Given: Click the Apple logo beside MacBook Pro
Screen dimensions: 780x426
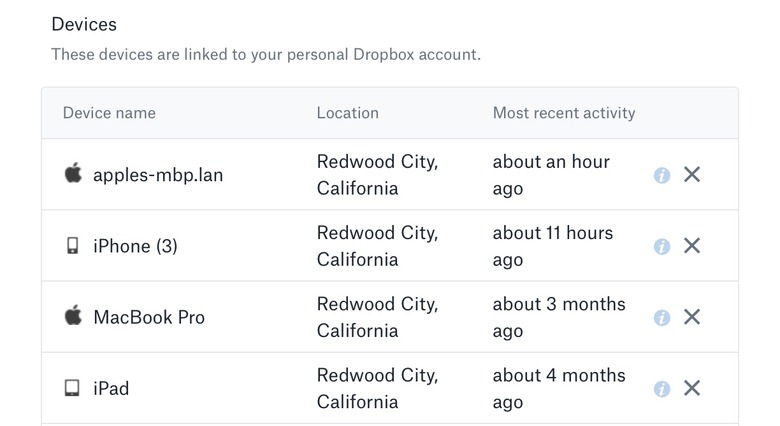Looking at the screenshot, I should [72, 317].
